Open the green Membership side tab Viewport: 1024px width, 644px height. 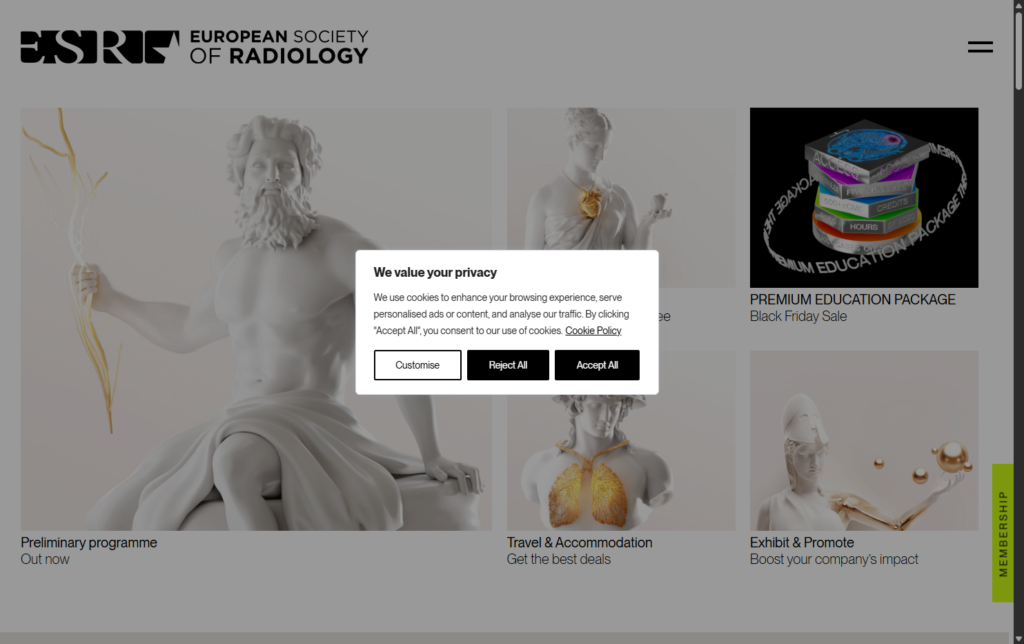pos(1002,533)
